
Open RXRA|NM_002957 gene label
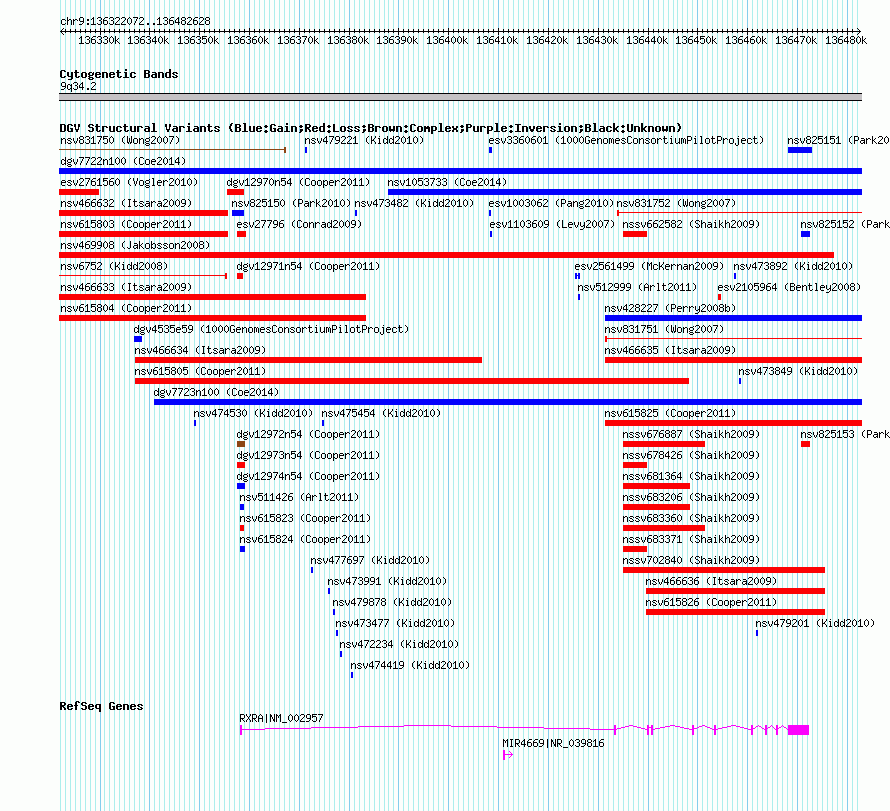tap(282, 718)
